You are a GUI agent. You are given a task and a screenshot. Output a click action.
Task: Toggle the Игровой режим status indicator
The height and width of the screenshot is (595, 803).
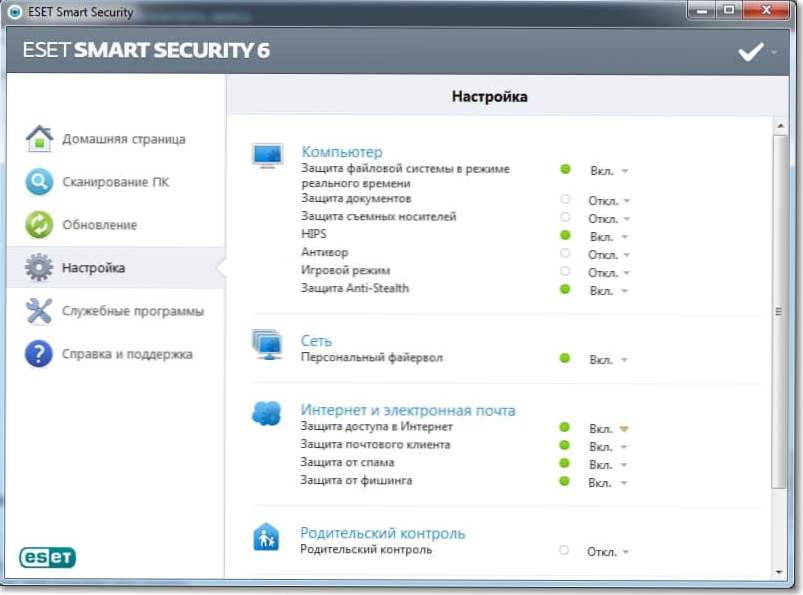(565, 272)
